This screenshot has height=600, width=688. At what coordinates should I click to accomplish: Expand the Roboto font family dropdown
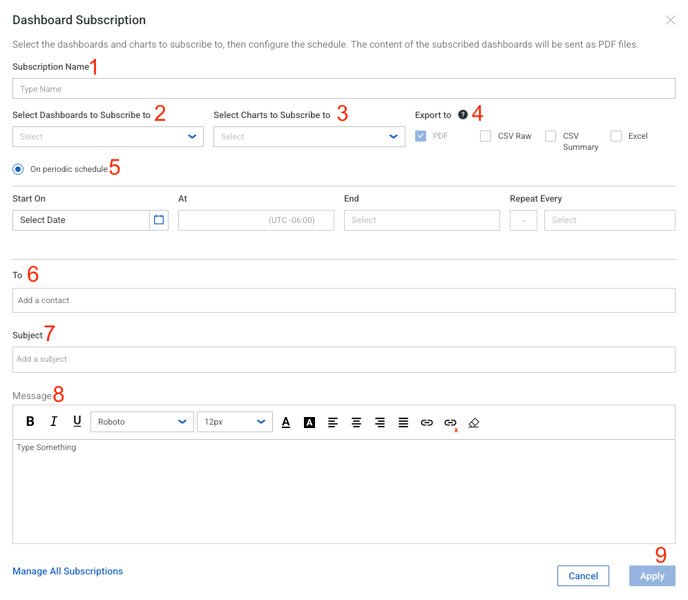click(142, 422)
